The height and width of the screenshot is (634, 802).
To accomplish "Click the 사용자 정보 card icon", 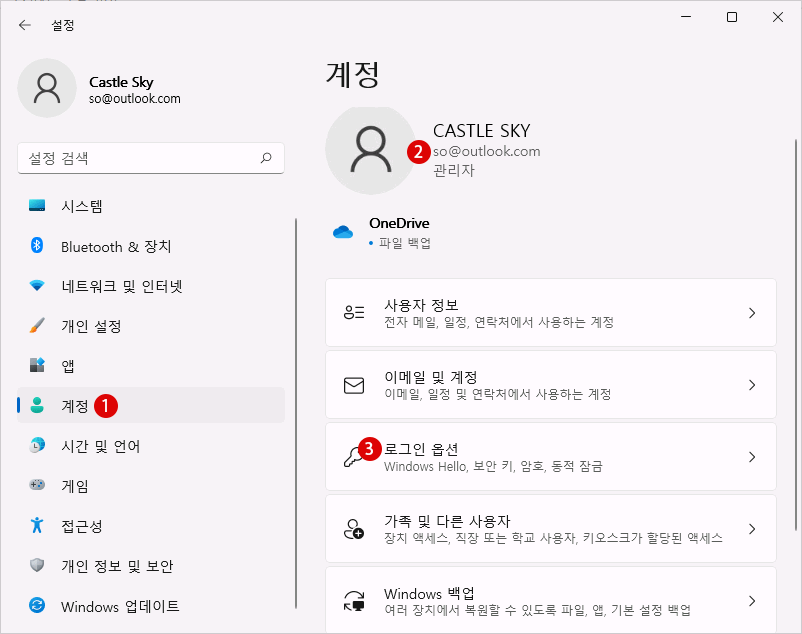I will pyautogui.click(x=354, y=312).
